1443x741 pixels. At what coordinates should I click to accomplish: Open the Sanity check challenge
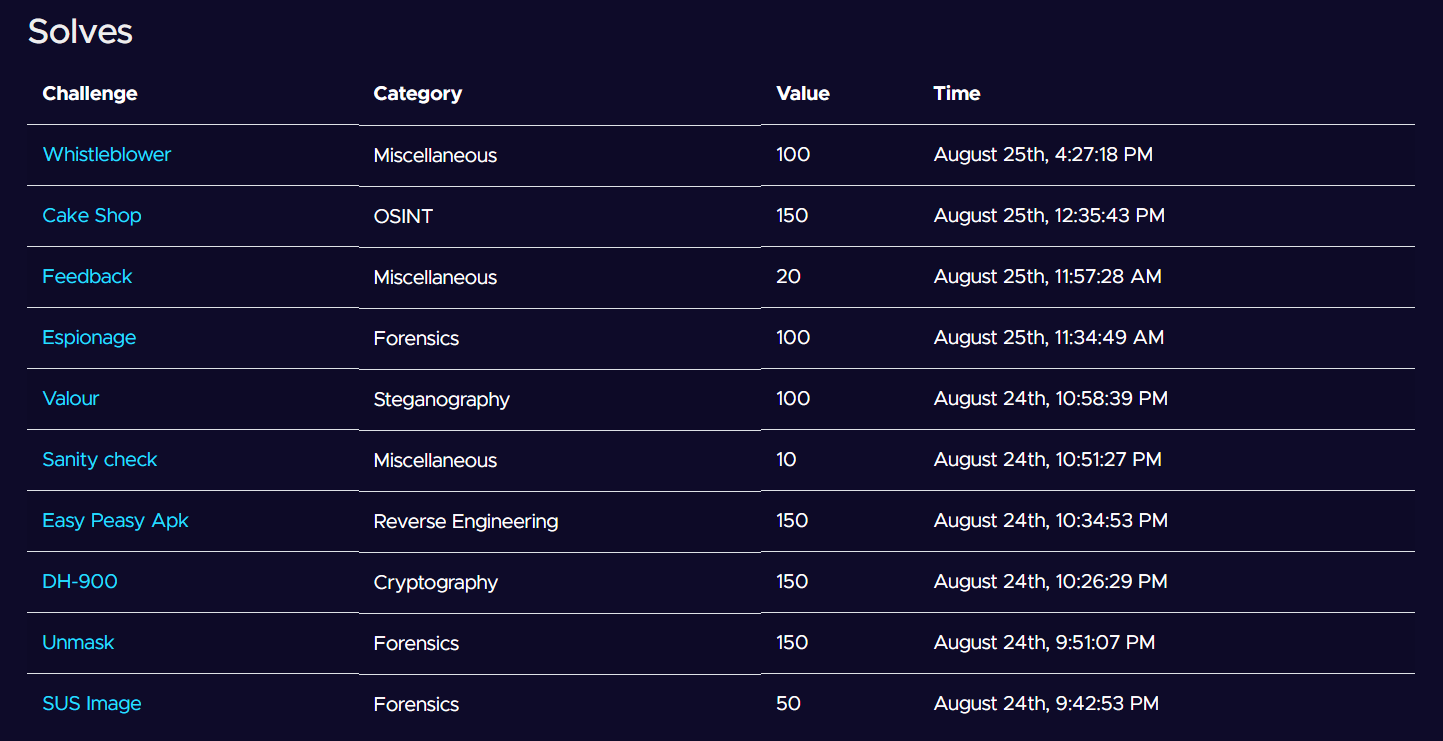[100, 460]
